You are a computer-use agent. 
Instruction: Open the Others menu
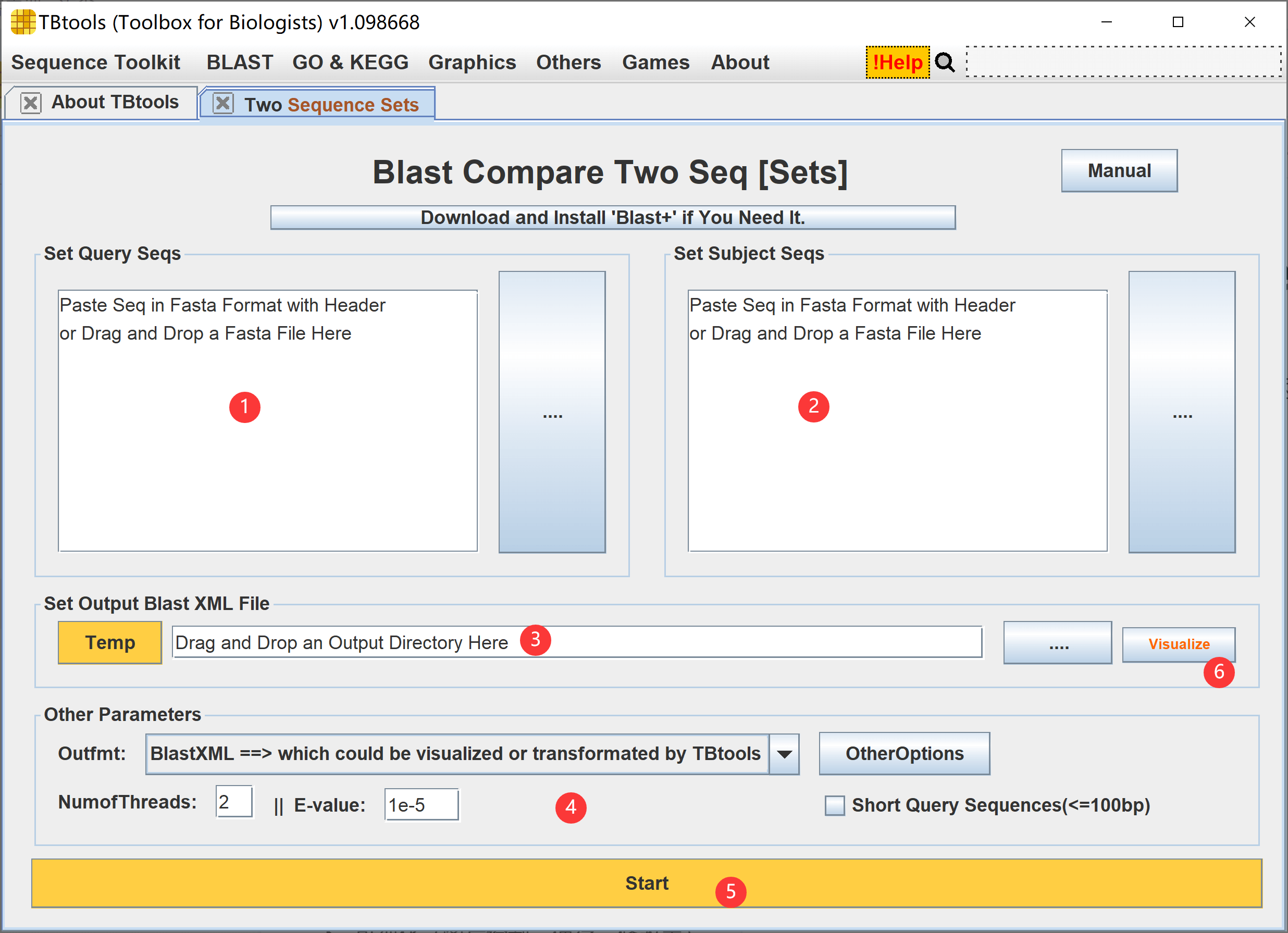coord(568,62)
